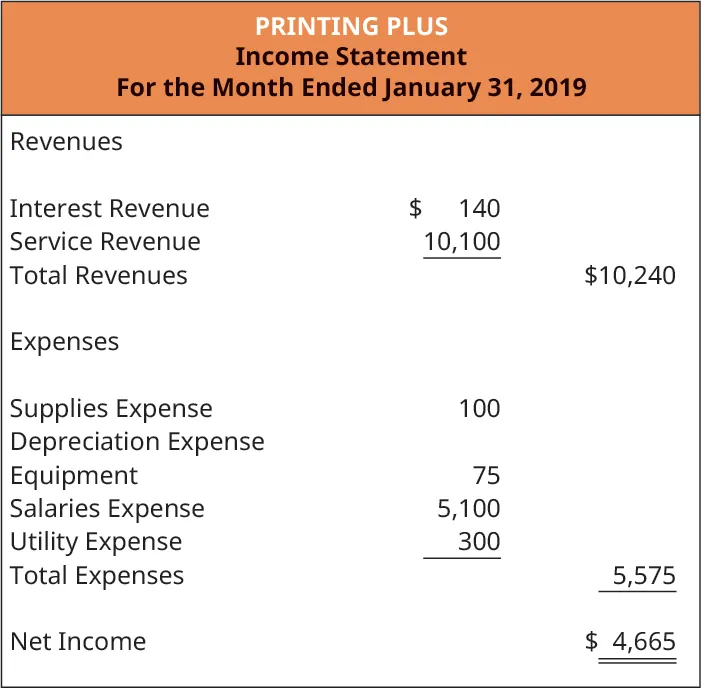Click the date line ending January 31, 2019
Screen dimensions: 701x688
click(350, 87)
